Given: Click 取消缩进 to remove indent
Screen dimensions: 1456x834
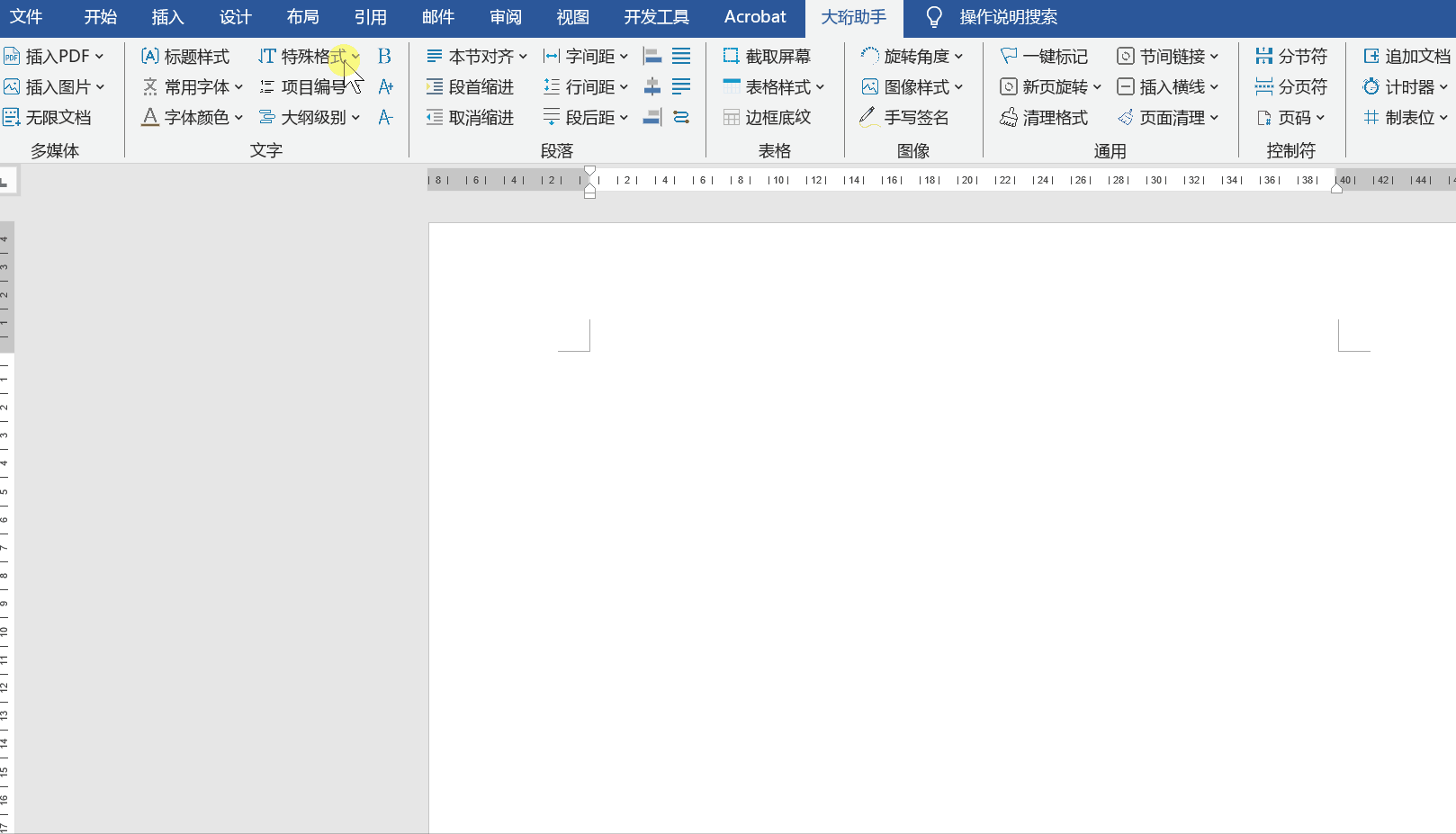Looking at the screenshot, I should (x=470, y=118).
